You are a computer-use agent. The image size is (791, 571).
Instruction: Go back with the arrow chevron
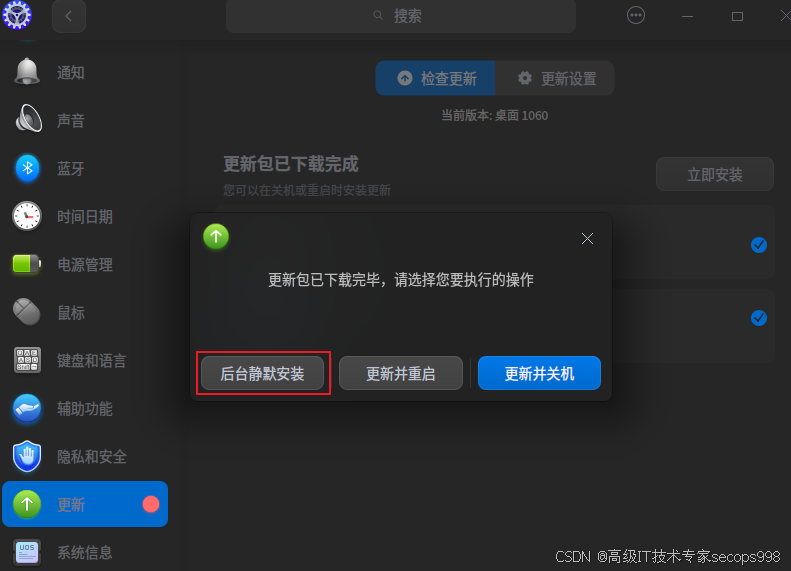tap(69, 16)
